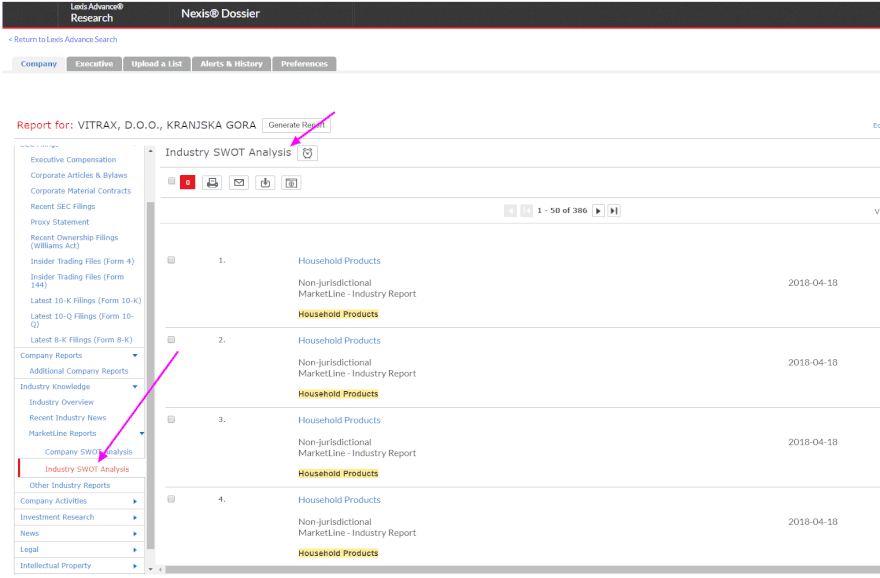Viewport: 880px width, 578px height.
Task: Email the selected documents via envelope icon
Action: point(238,183)
